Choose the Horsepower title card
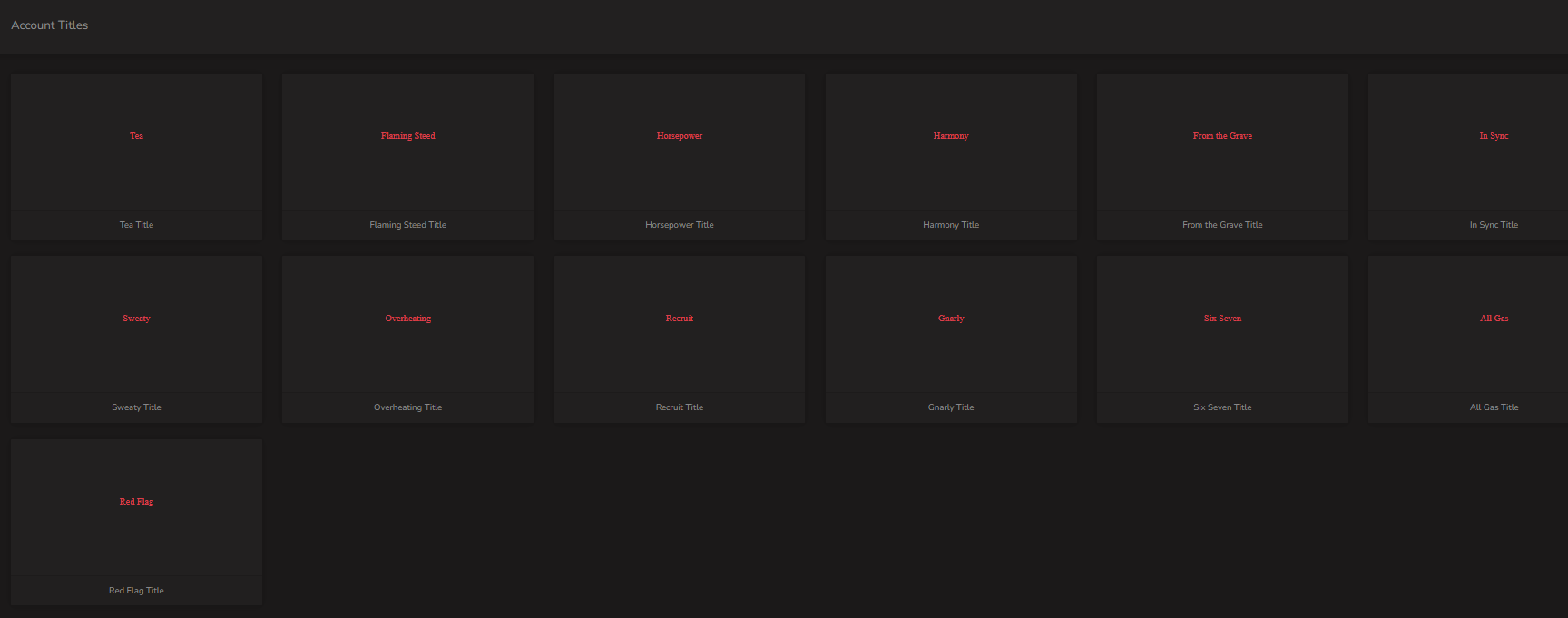Screen dimensions: 1568x618 (680, 156)
